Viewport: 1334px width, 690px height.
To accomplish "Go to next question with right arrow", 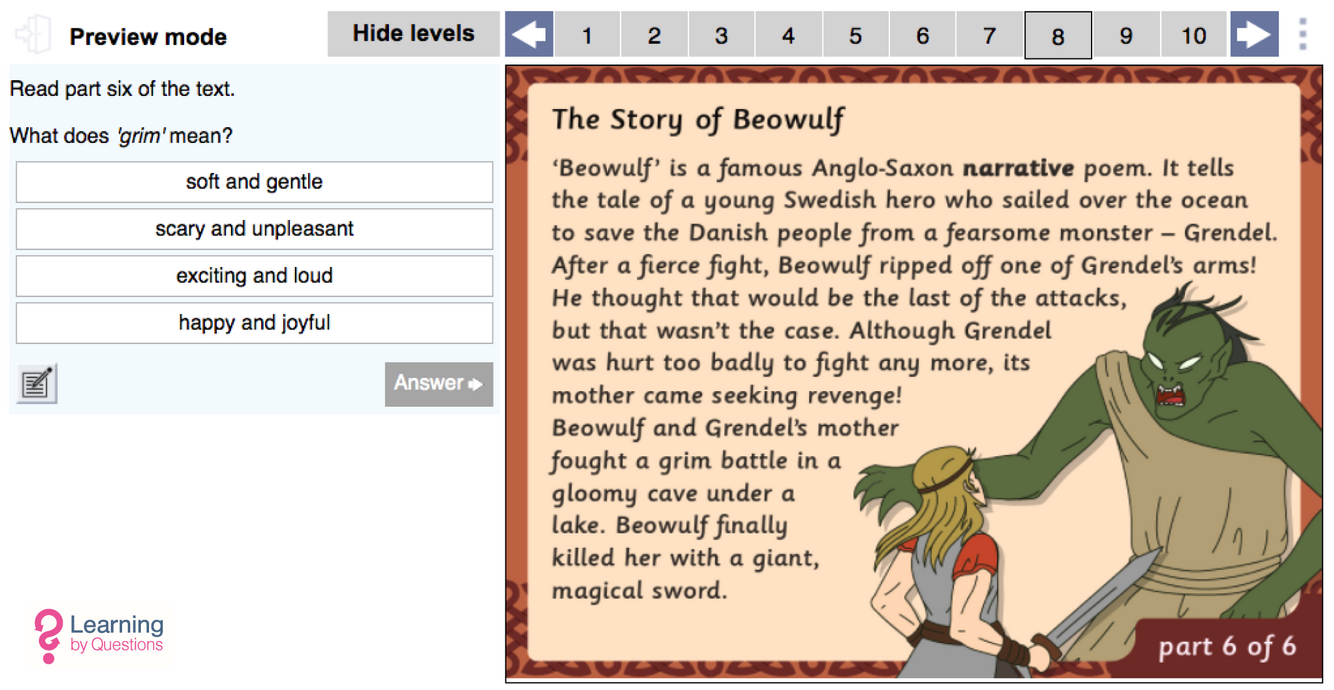I will 1254,35.
